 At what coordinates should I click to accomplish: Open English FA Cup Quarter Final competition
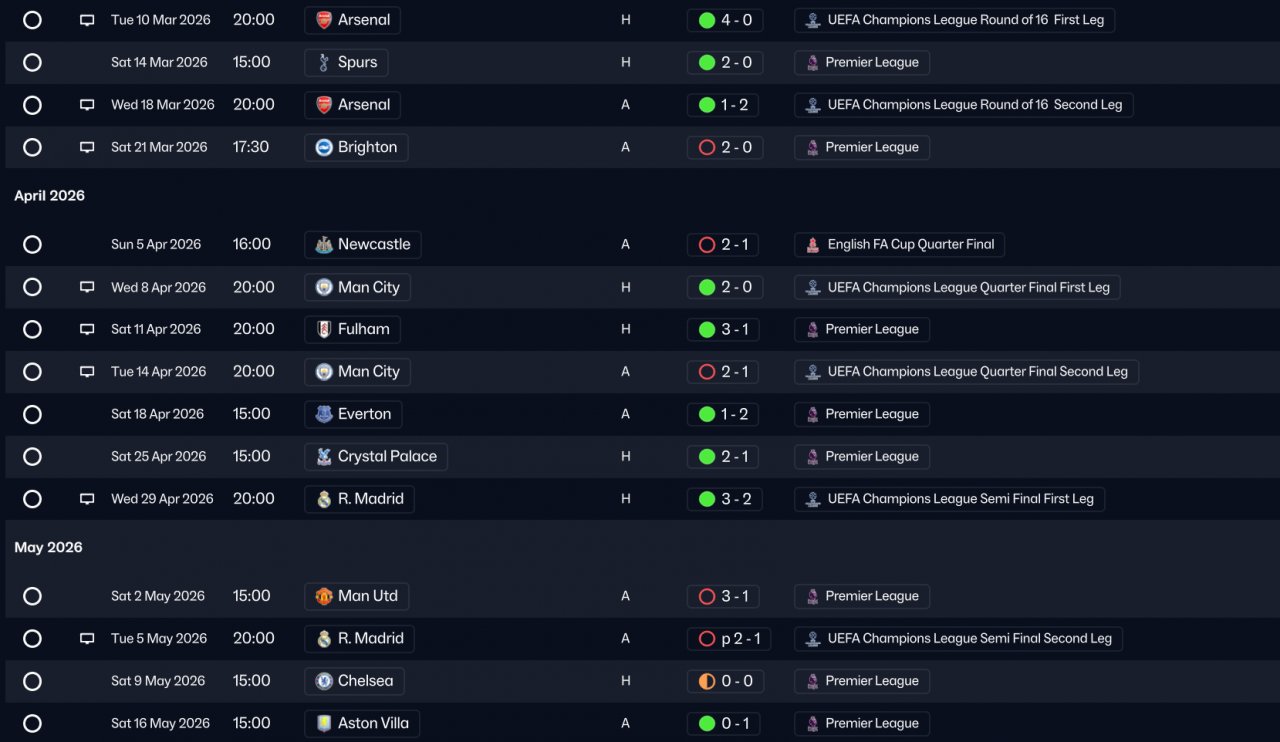(899, 245)
